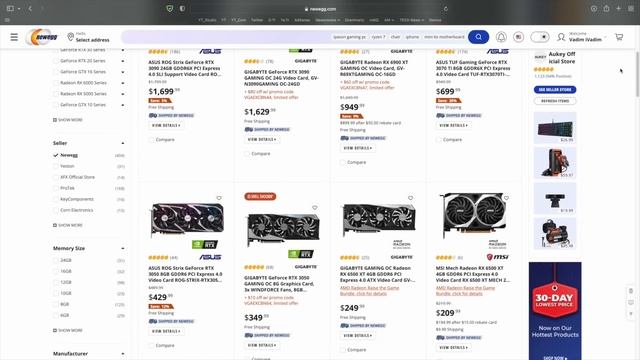Open View Details for $949 GIGABYTE RX 6900 XT
640x360 pixels.
pos(358,148)
